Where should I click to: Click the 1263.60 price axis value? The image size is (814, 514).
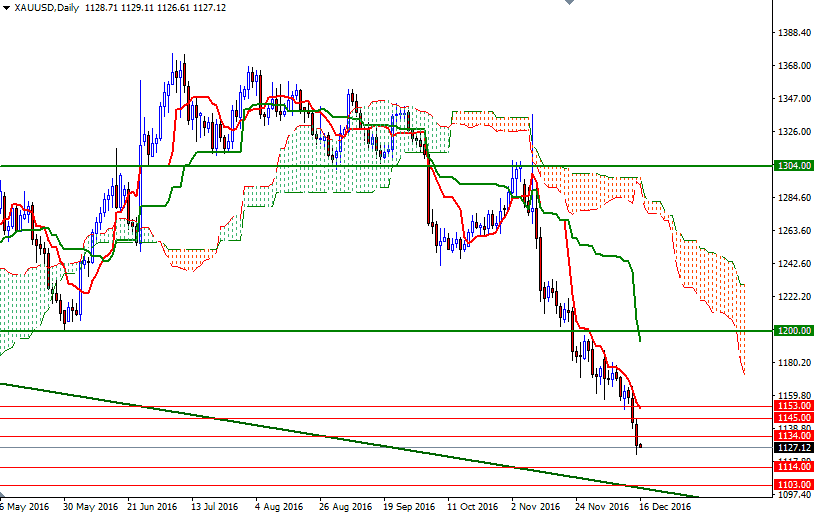click(x=793, y=231)
